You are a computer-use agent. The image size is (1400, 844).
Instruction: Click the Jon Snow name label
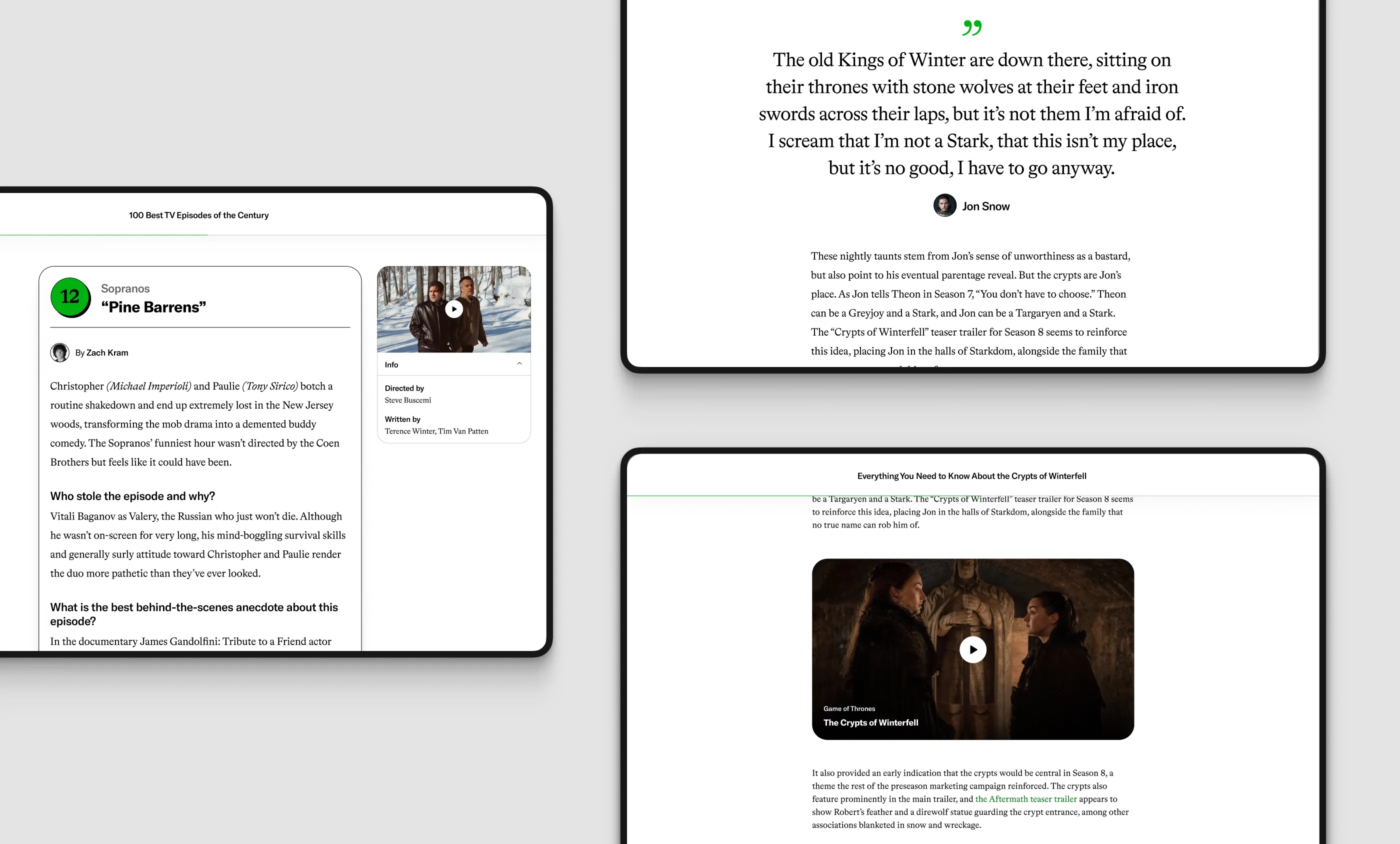985,206
